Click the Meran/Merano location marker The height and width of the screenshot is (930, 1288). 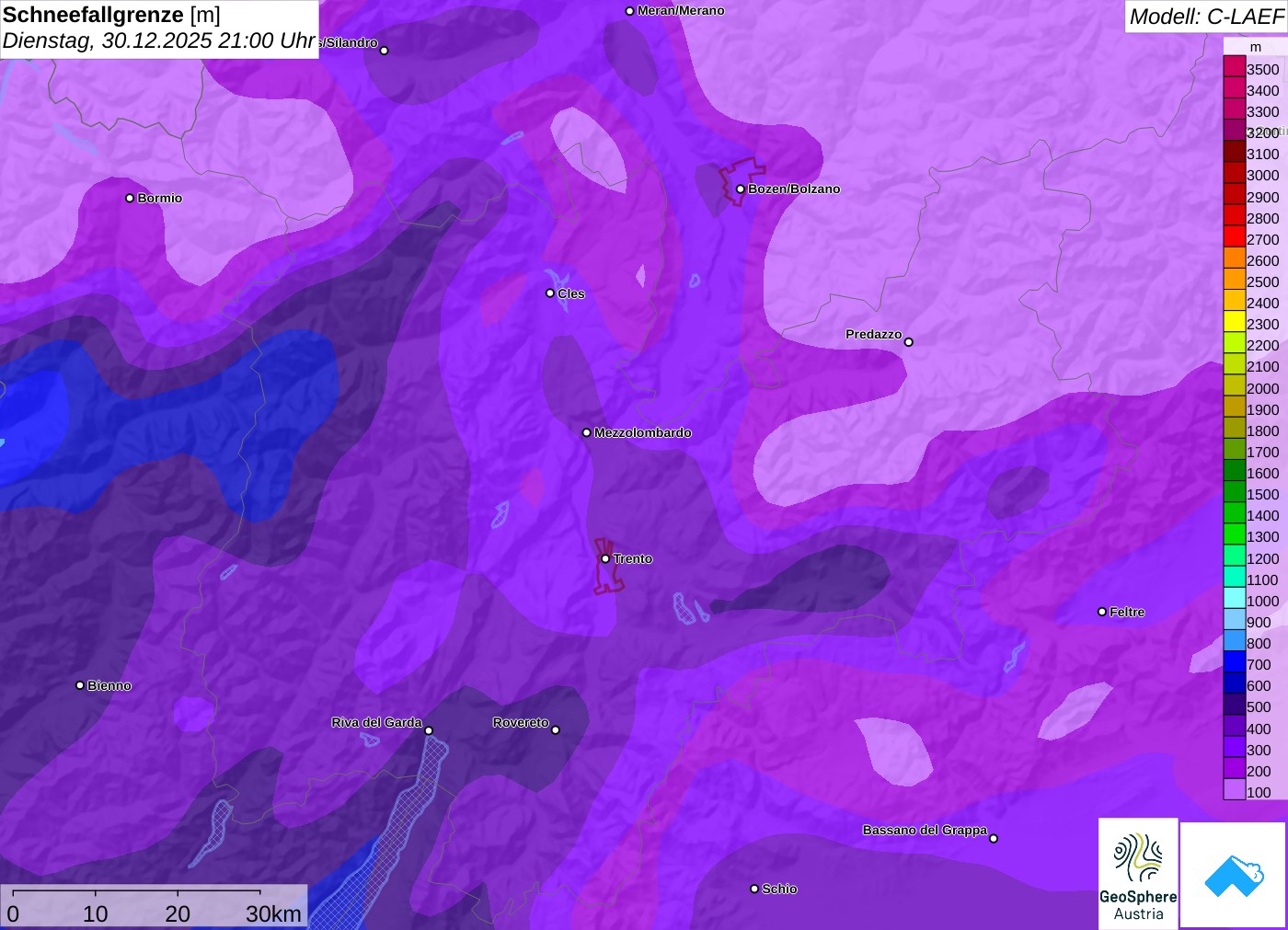click(x=629, y=11)
